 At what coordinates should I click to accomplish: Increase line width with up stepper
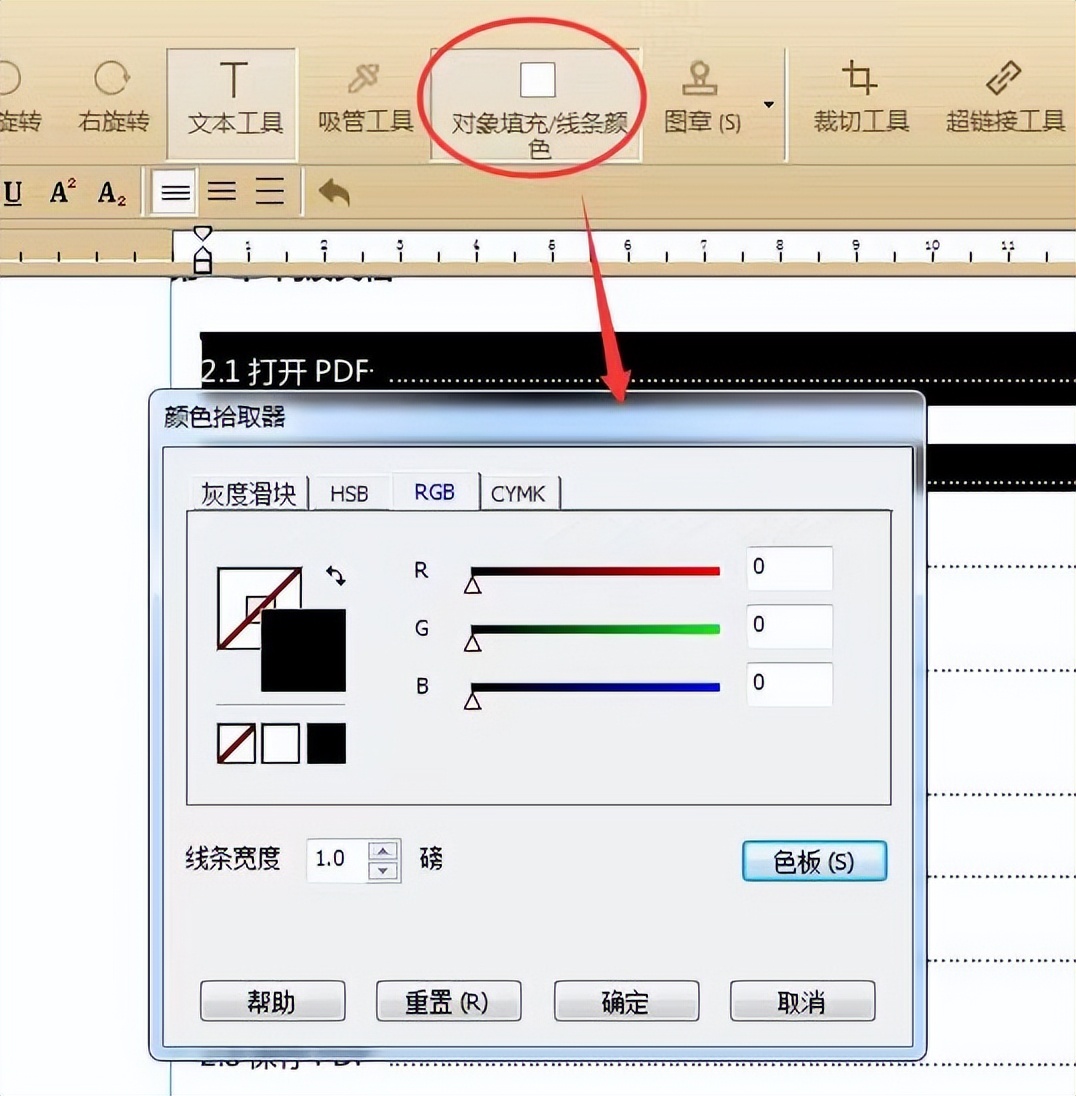(383, 851)
